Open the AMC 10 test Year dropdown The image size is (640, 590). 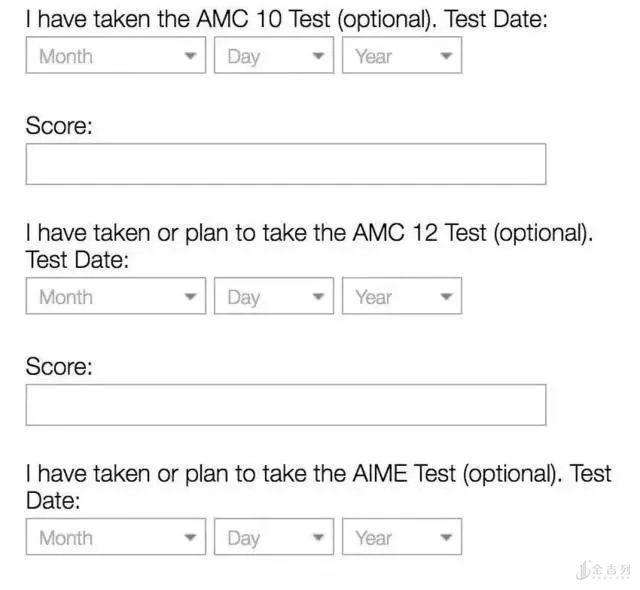tap(401, 56)
